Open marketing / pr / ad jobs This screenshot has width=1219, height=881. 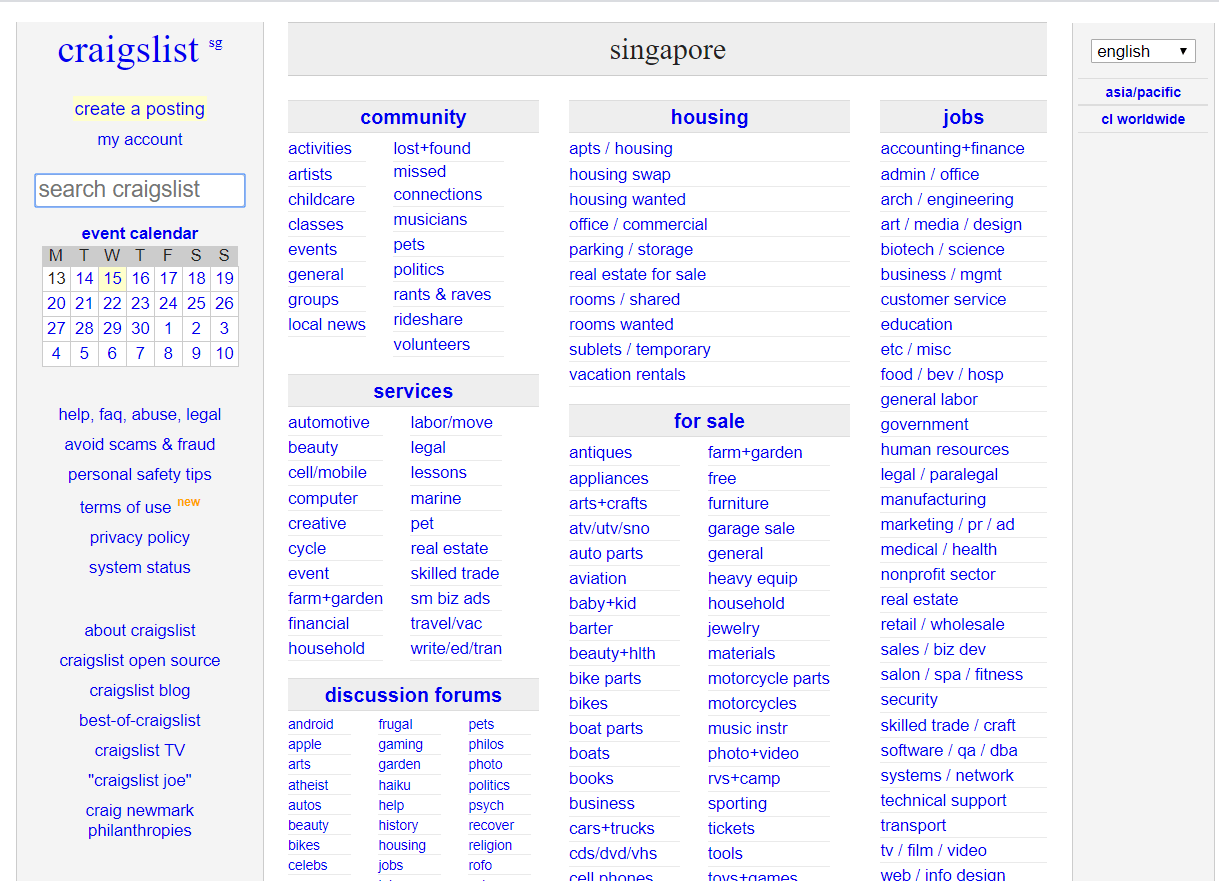coord(947,524)
